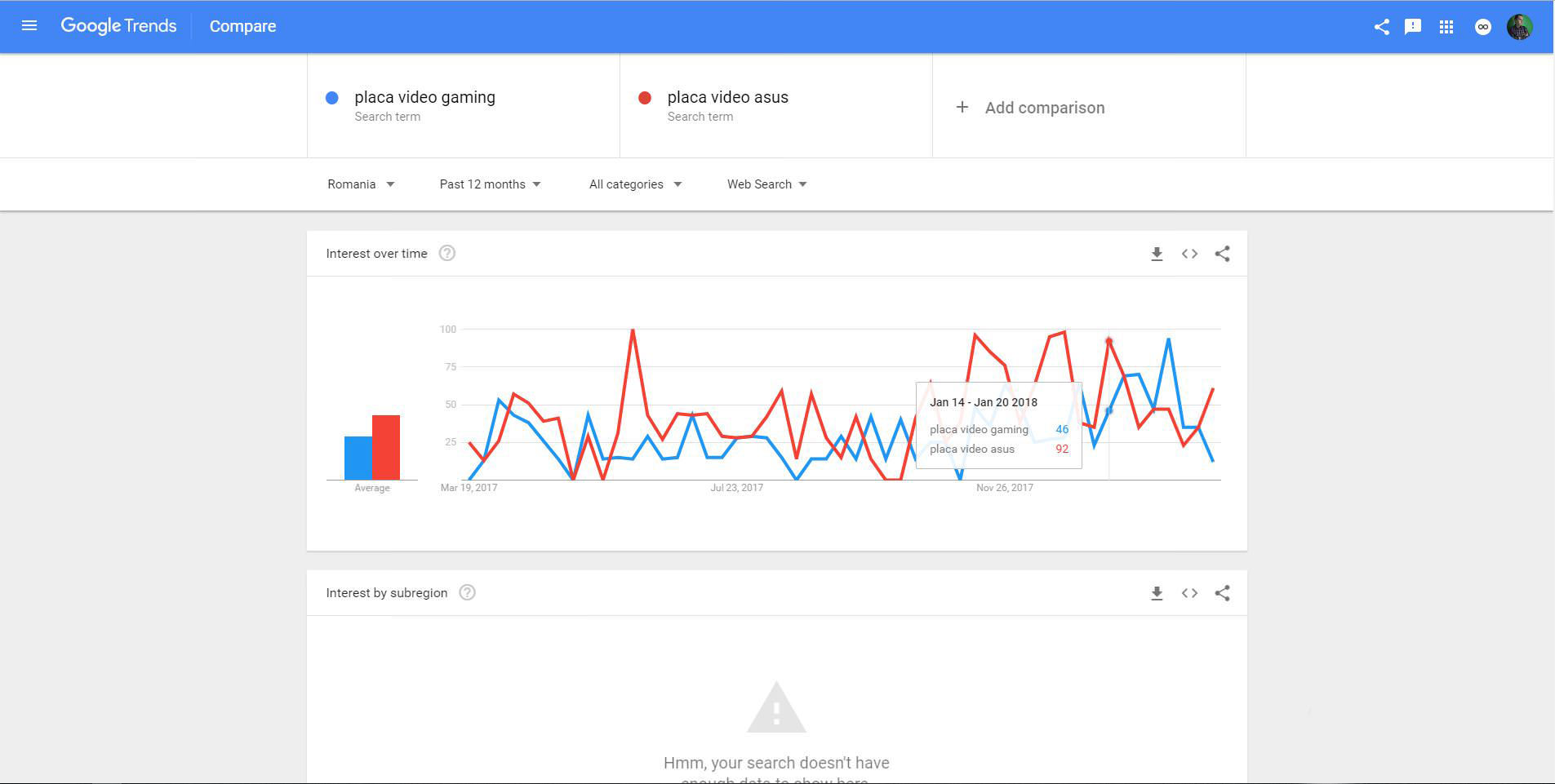Expand the All categories dropdown

pyautogui.click(x=635, y=184)
